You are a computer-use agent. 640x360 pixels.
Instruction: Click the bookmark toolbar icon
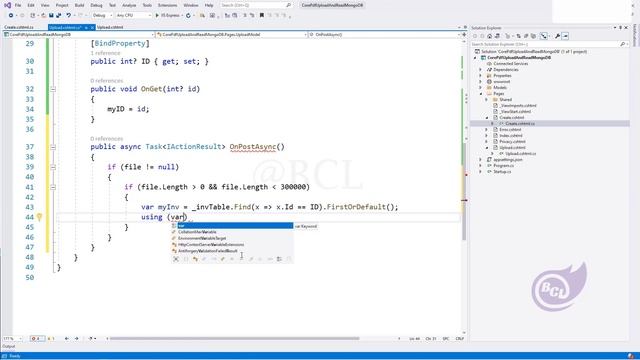click(x=262, y=15)
